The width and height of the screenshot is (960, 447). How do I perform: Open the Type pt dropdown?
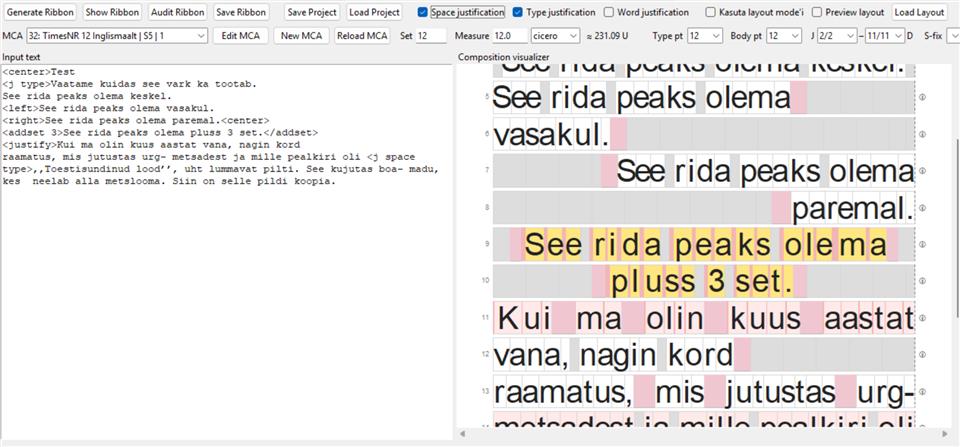tap(705, 36)
